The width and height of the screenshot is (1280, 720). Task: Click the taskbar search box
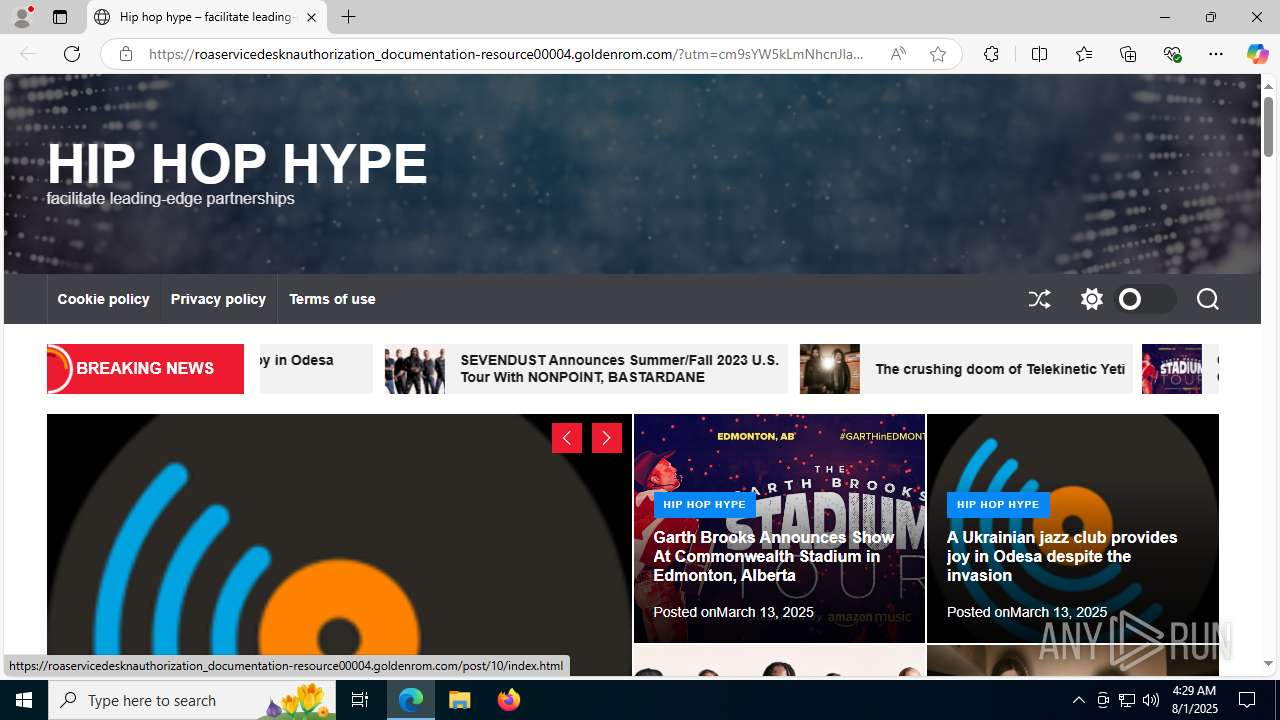tap(190, 700)
